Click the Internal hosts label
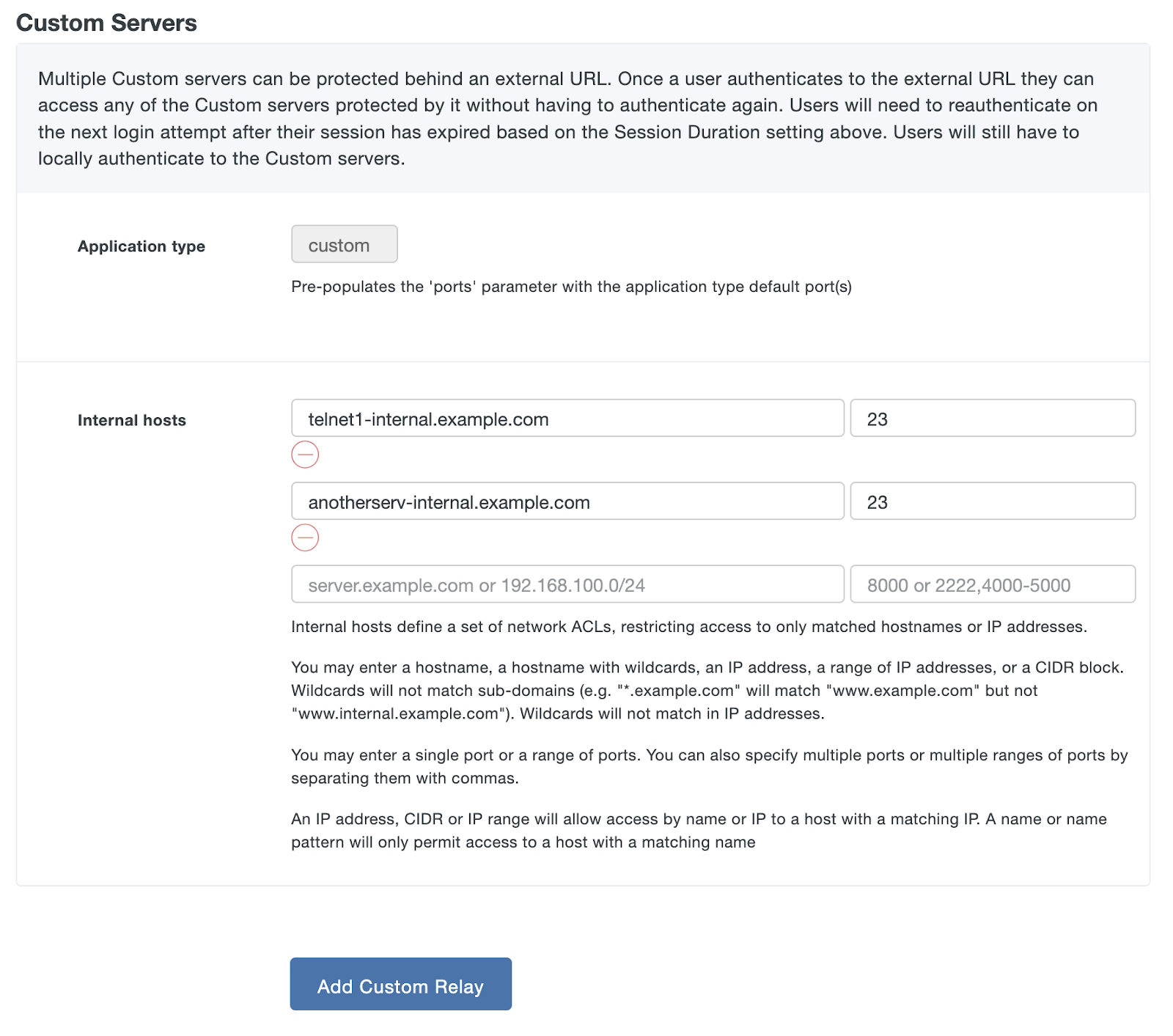The image size is (1173, 1036). (x=132, y=420)
